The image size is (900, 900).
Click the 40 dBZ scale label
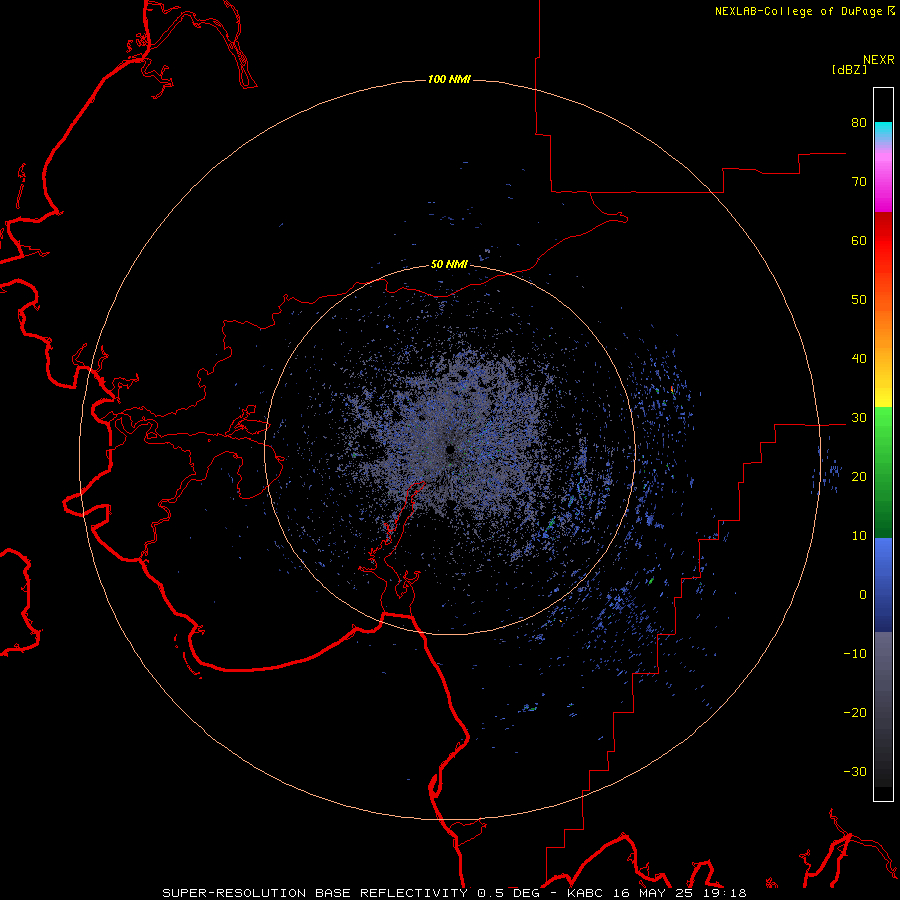(x=859, y=359)
